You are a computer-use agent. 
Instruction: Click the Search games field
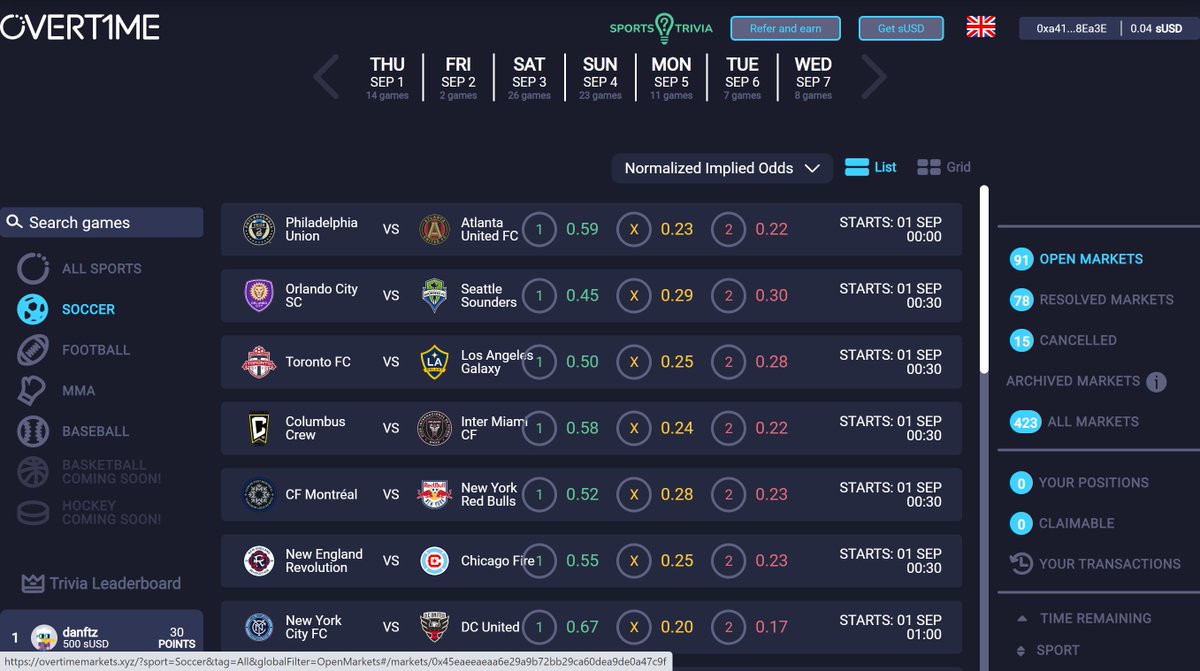click(x=101, y=222)
